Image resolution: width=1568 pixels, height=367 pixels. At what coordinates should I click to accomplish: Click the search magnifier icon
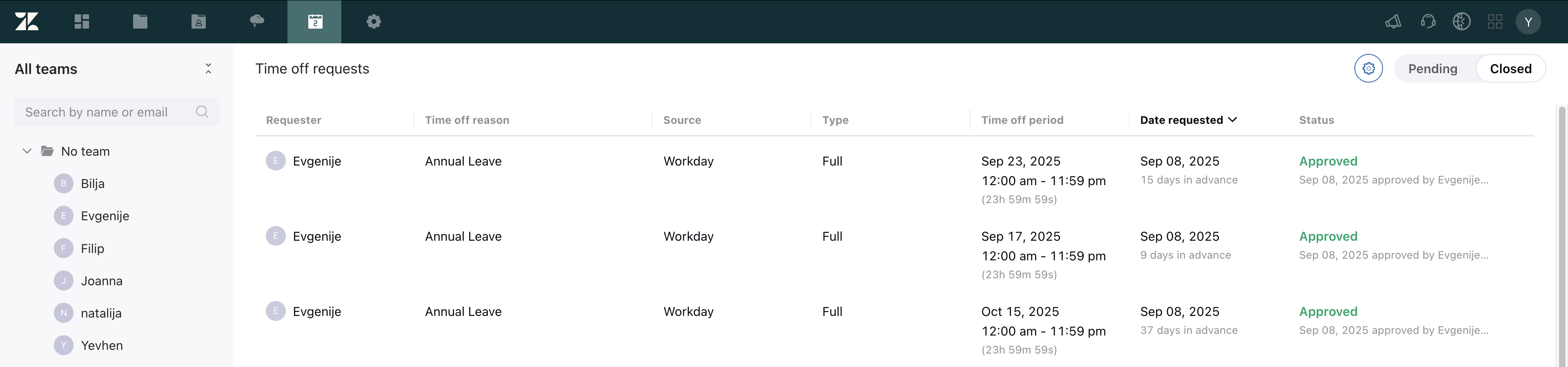(202, 112)
